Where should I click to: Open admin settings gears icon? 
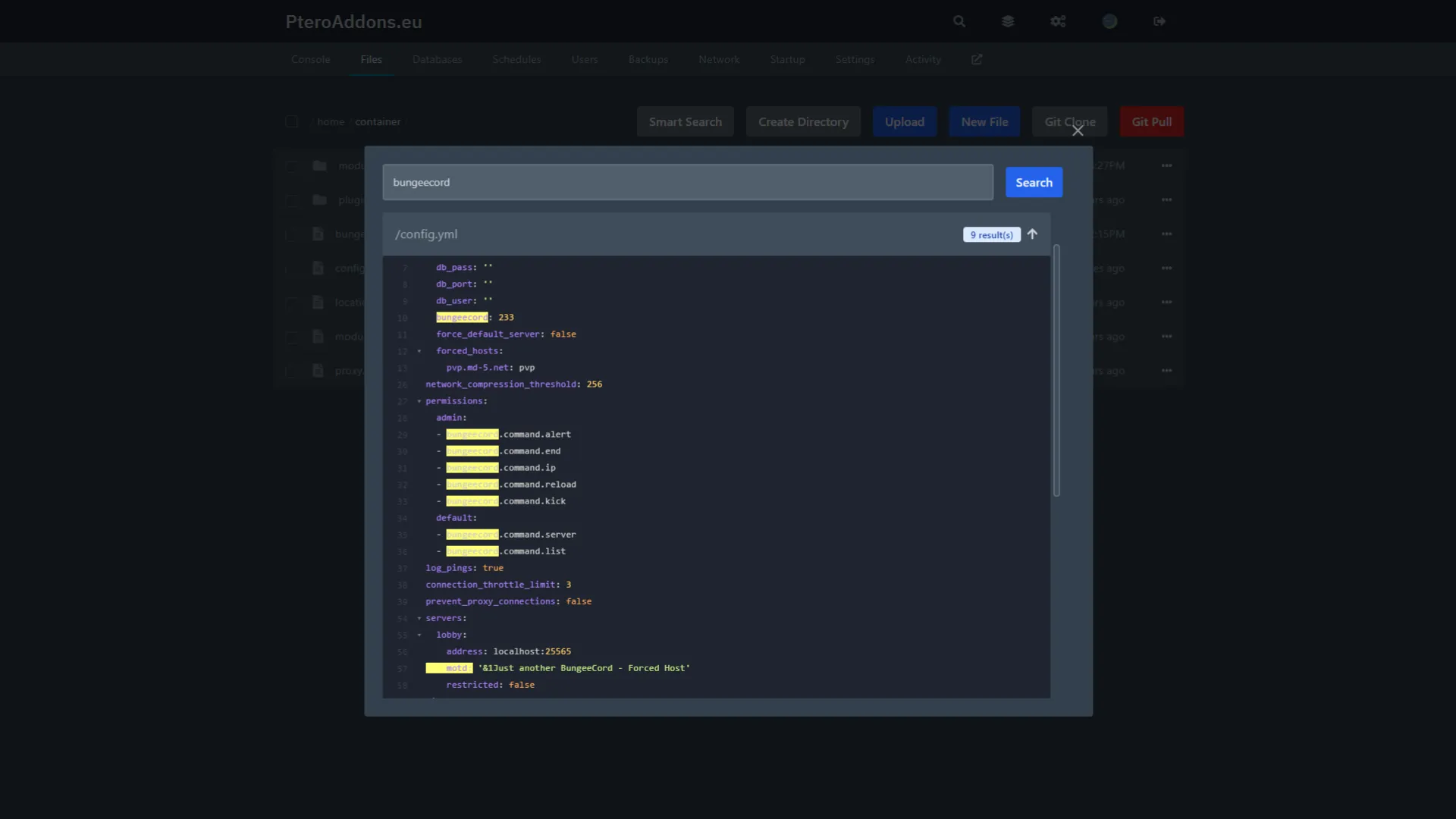[x=1058, y=21]
